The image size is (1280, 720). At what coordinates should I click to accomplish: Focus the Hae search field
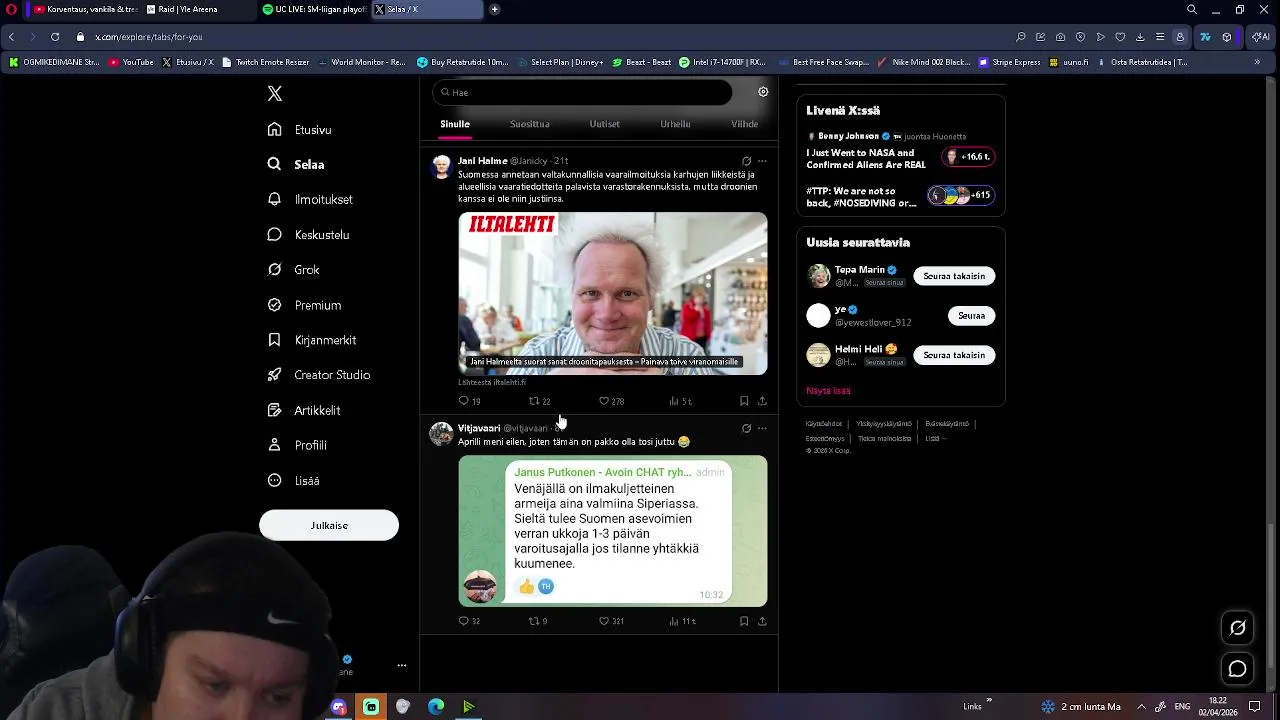[582, 92]
